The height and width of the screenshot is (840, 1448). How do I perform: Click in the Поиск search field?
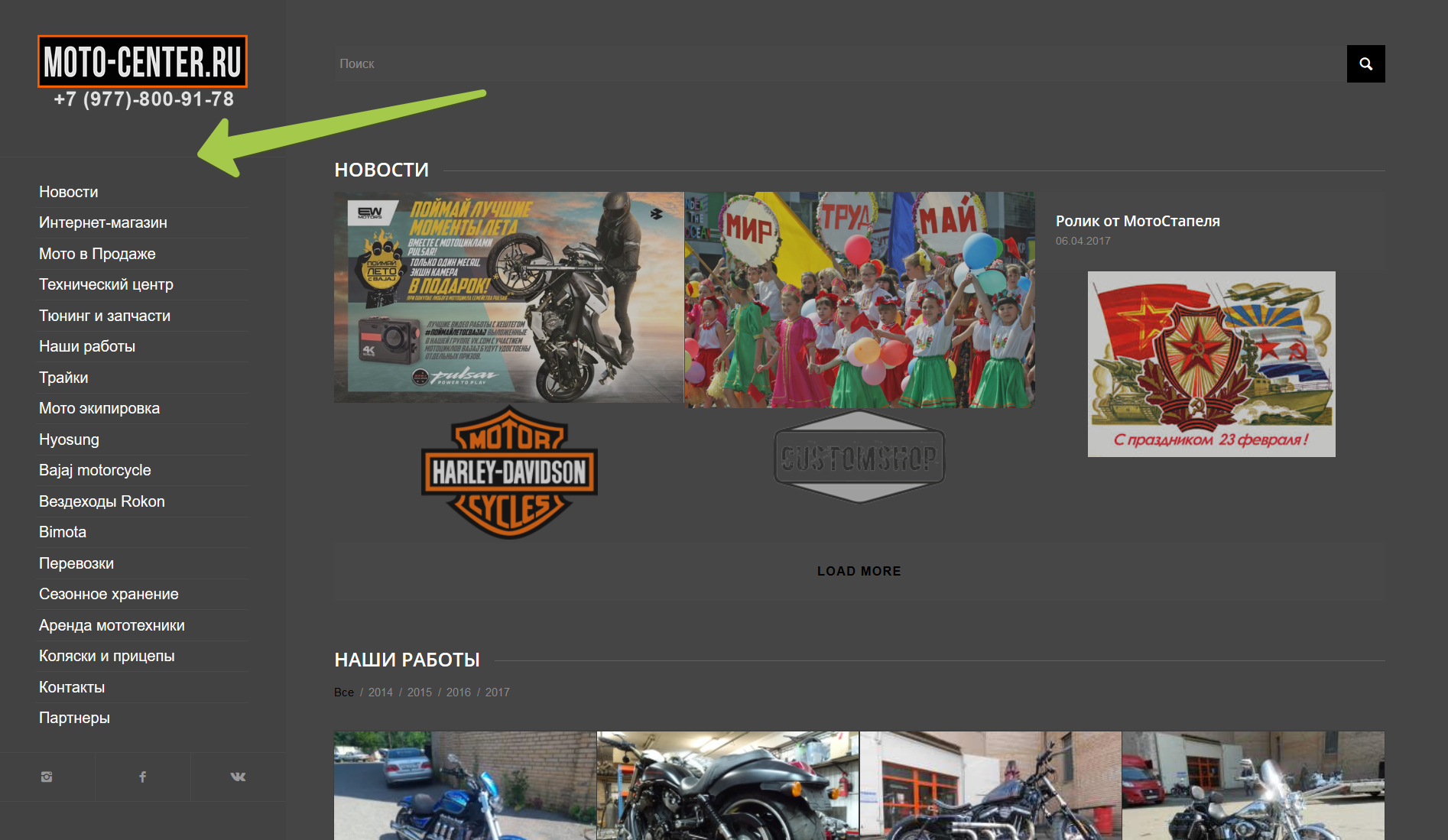pyautogui.click(x=840, y=64)
